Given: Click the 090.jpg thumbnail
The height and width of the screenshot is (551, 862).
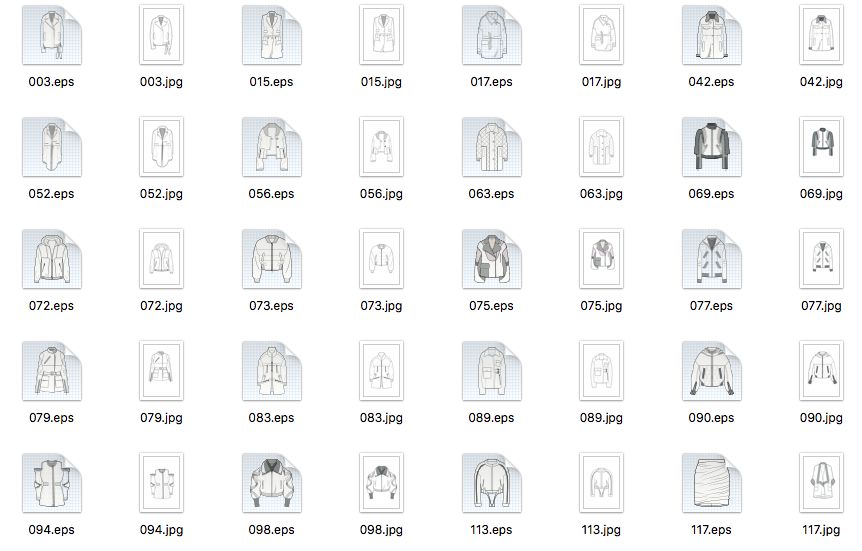Looking at the screenshot, I should (821, 371).
